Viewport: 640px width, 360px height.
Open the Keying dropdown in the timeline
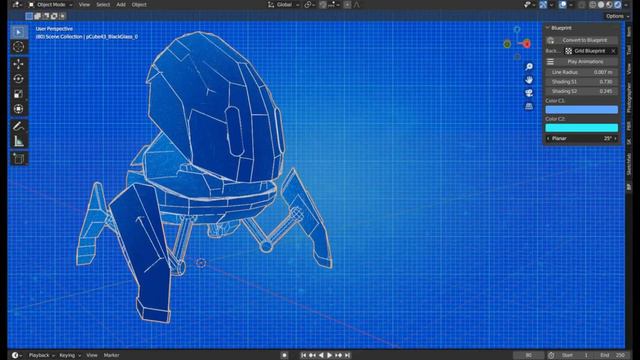click(69, 355)
